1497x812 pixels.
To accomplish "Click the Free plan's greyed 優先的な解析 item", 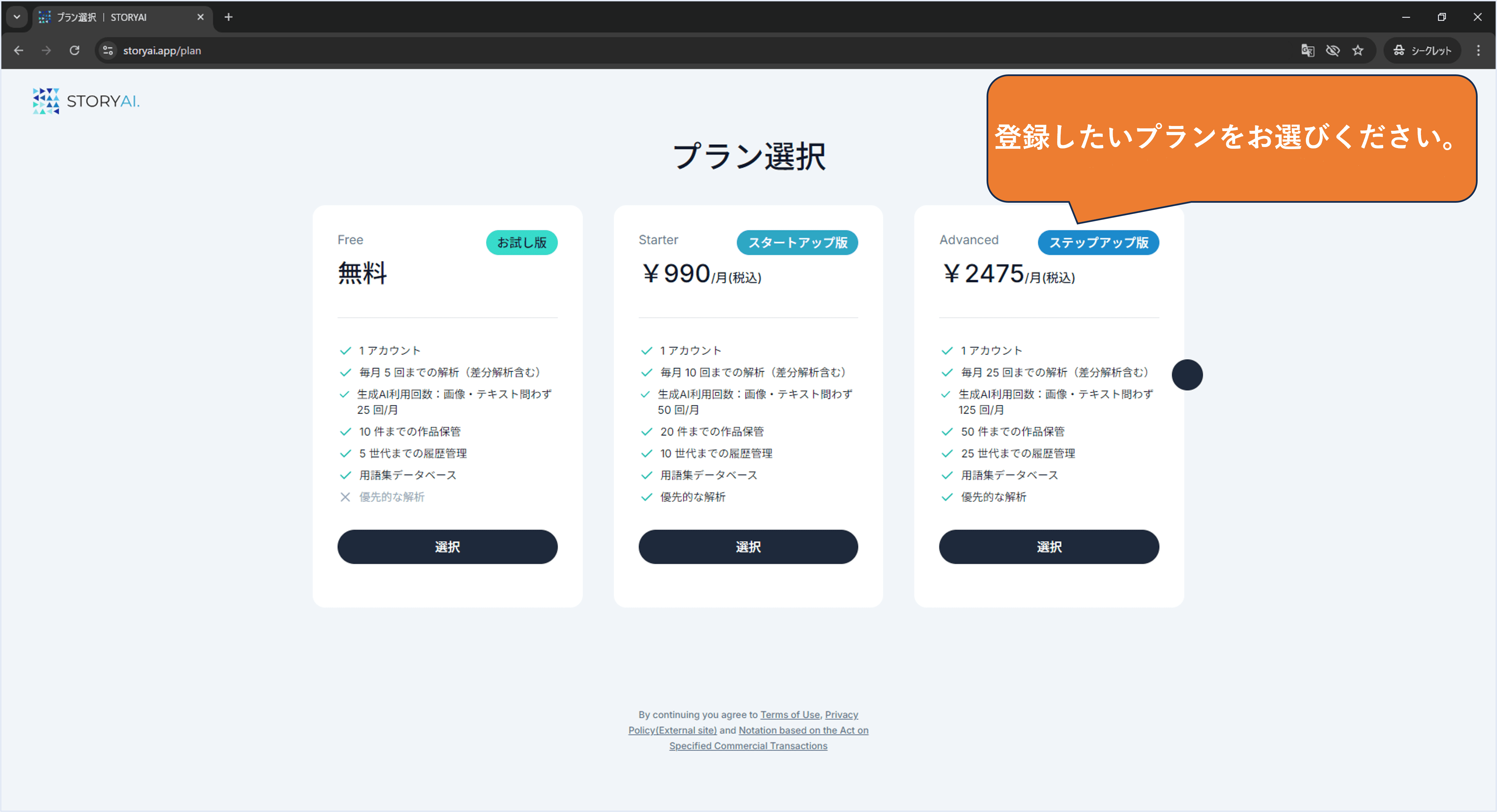I will [392, 497].
